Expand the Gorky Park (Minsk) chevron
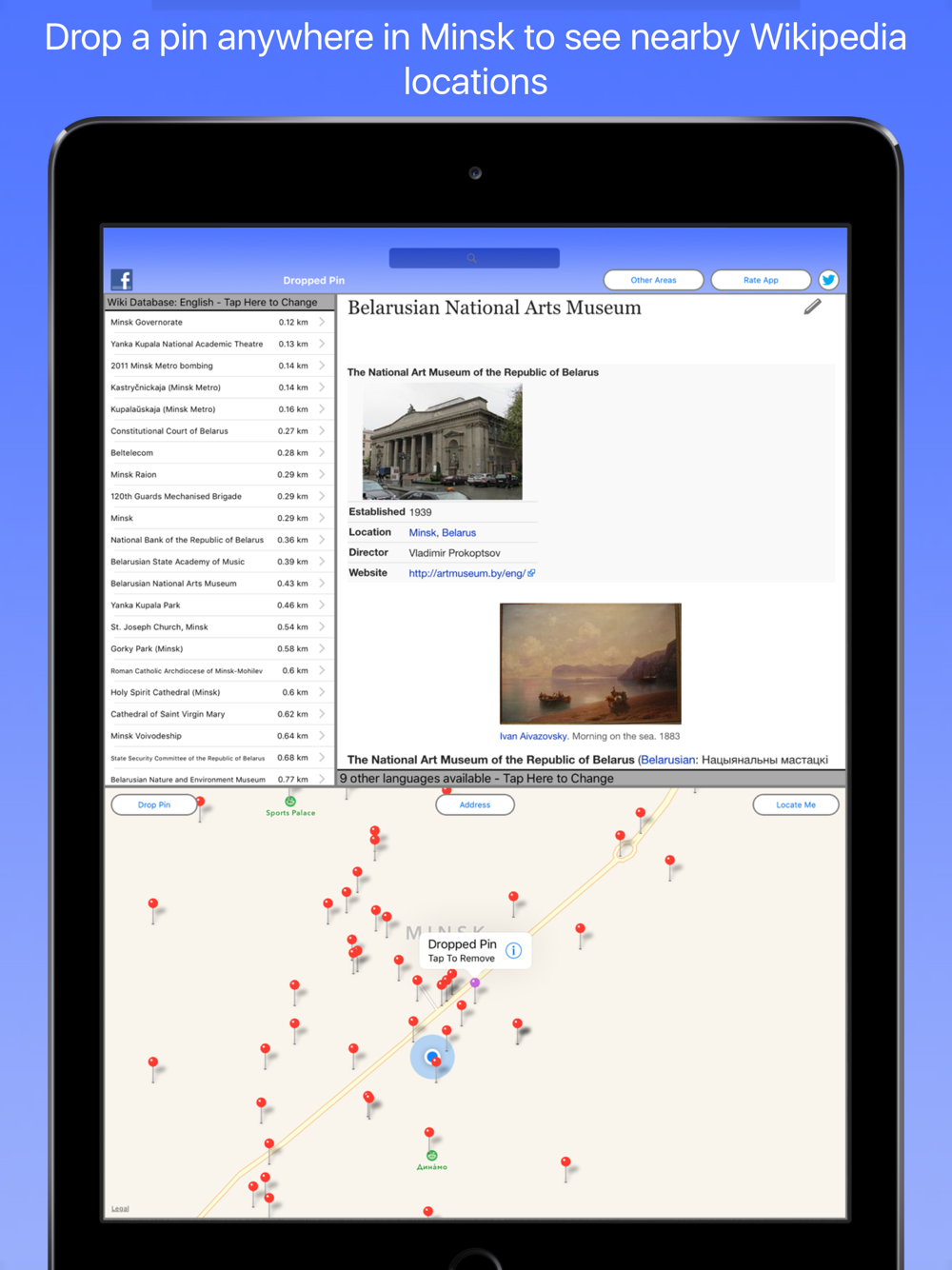Screen dimensions: 952x1270 pos(322,648)
